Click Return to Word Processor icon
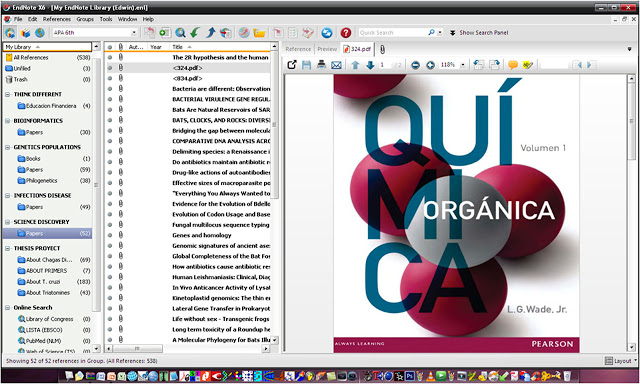640x384 pixels. (308, 33)
